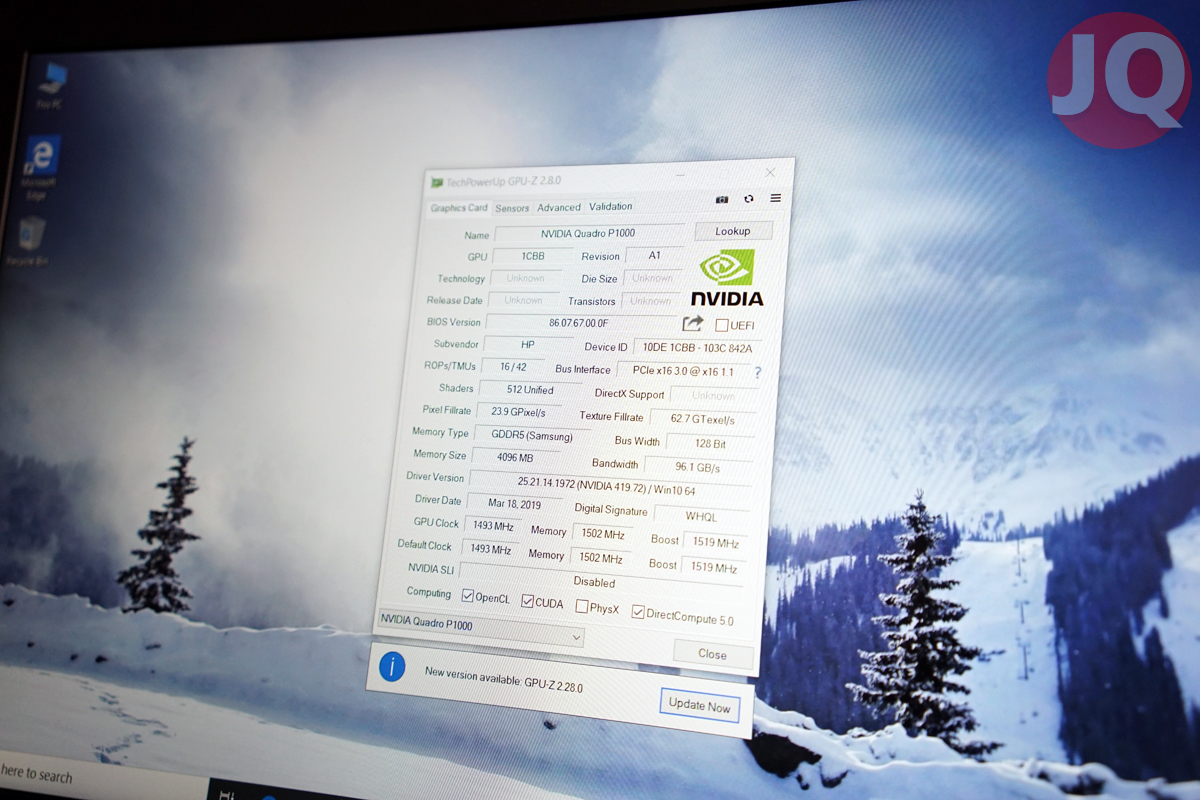Click the GPU field showing 1CBB
The height and width of the screenshot is (800, 1200).
533,256
